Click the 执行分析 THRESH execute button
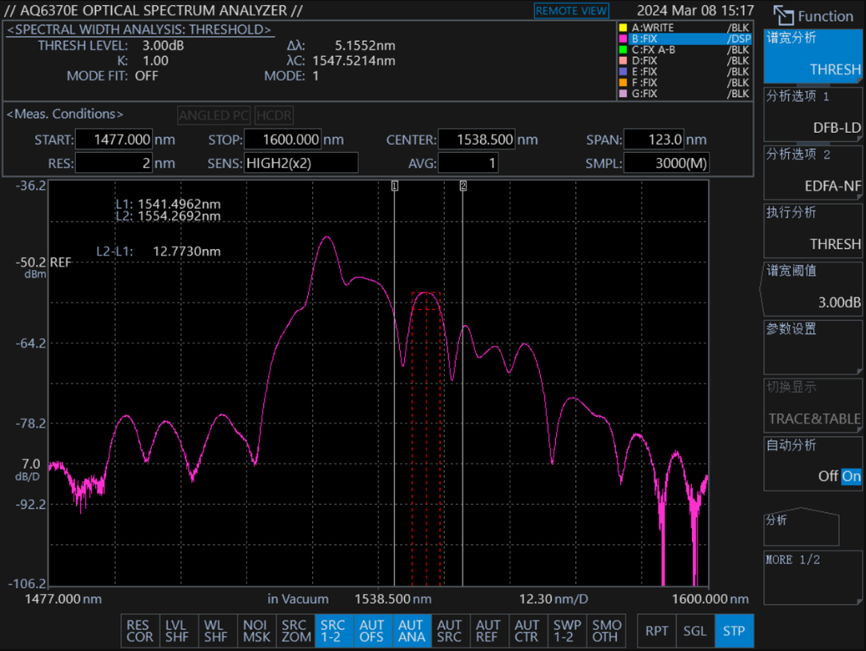Image resolution: width=866 pixels, height=651 pixels. (812, 229)
